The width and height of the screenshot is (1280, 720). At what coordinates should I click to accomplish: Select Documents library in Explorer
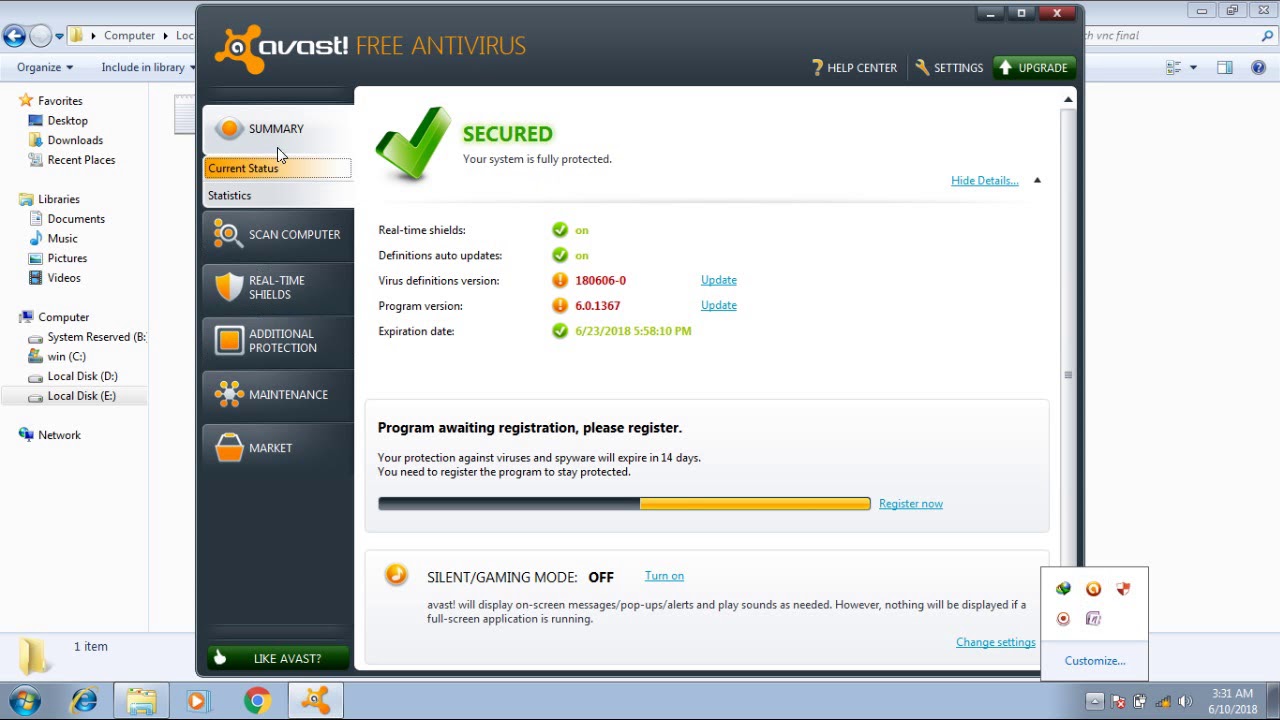pyautogui.click(x=76, y=219)
